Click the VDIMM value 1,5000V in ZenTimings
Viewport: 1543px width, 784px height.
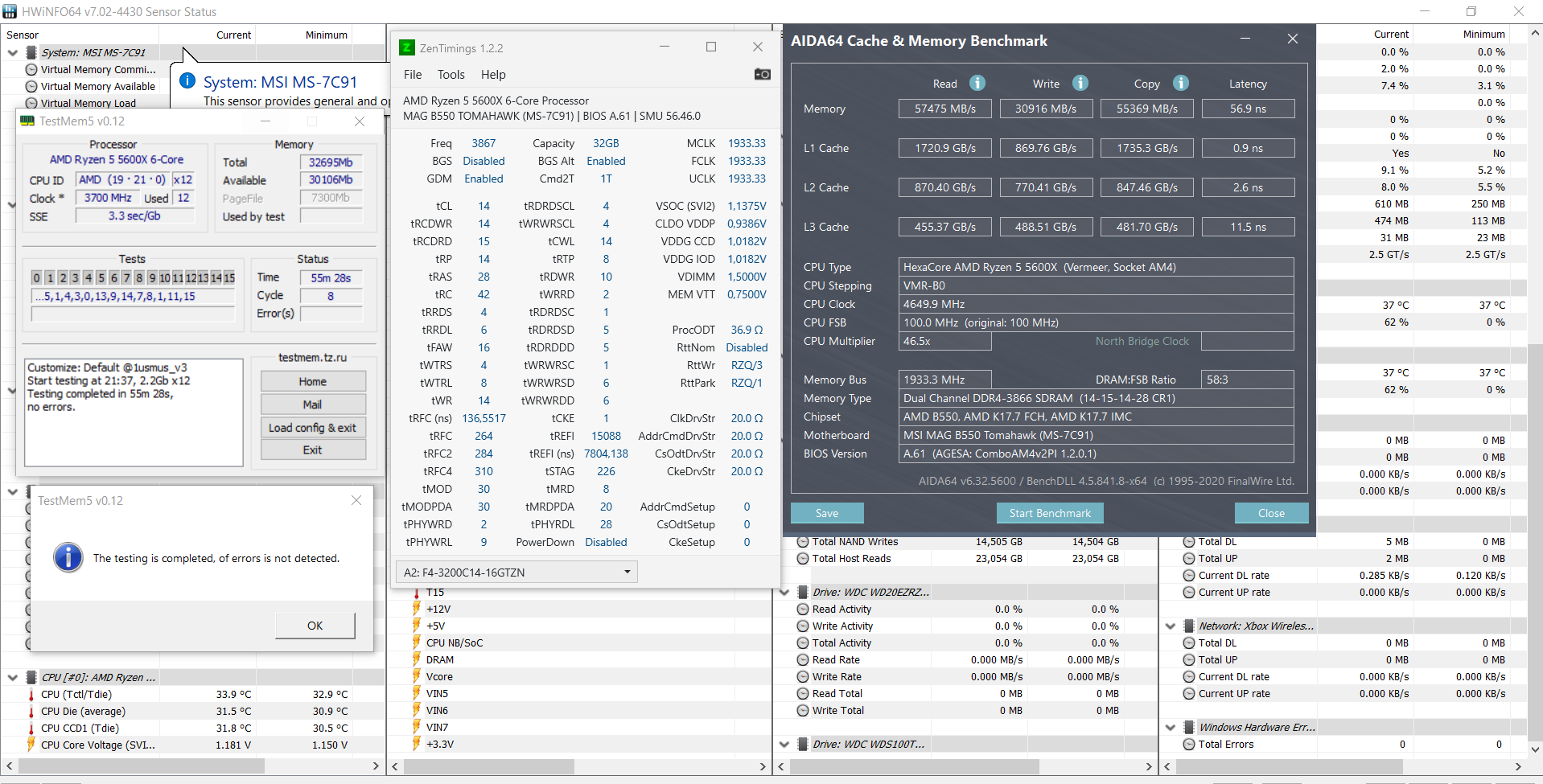(x=747, y=277)
